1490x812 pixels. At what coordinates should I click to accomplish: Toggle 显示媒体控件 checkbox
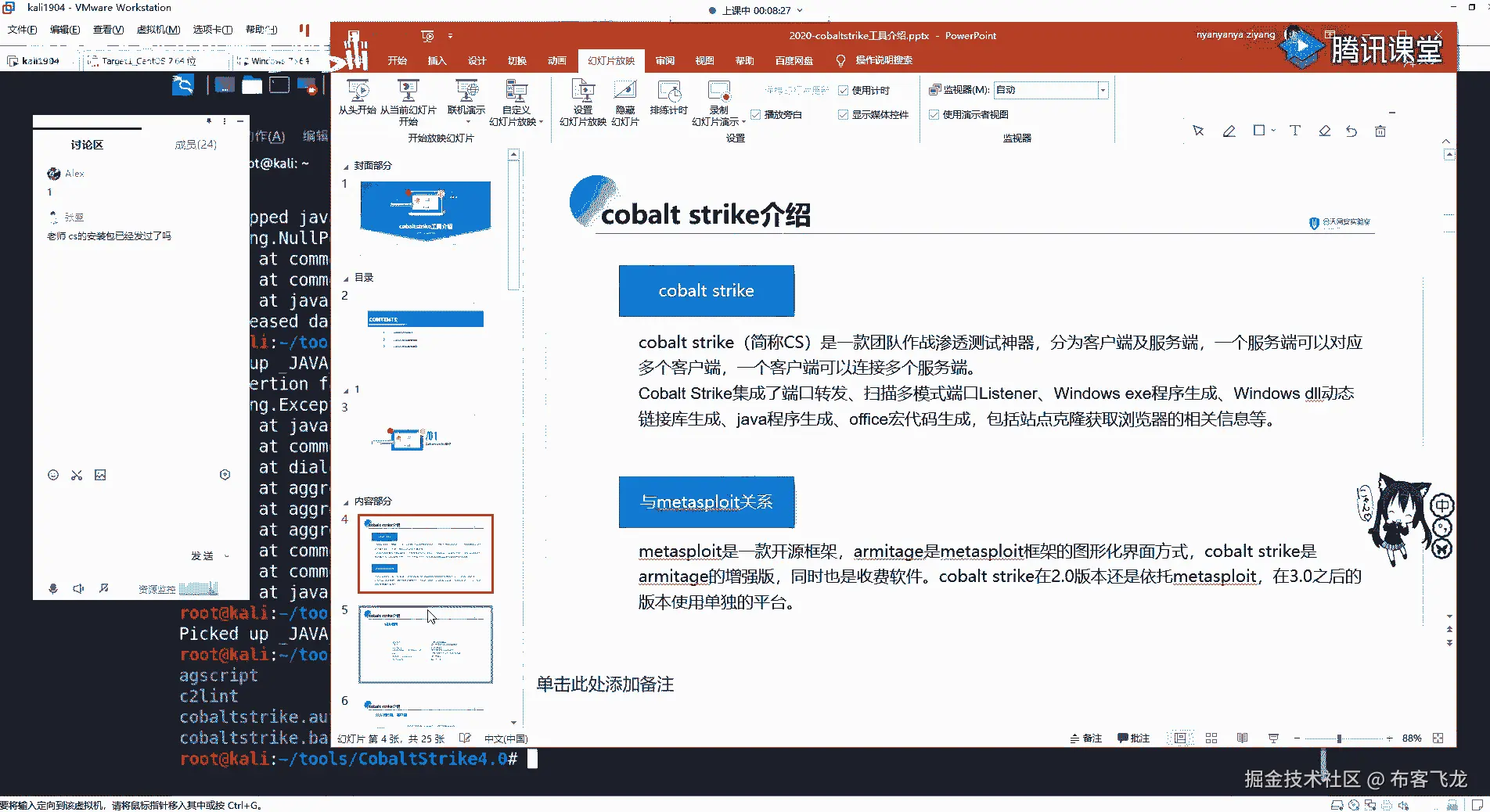(844, 114)
